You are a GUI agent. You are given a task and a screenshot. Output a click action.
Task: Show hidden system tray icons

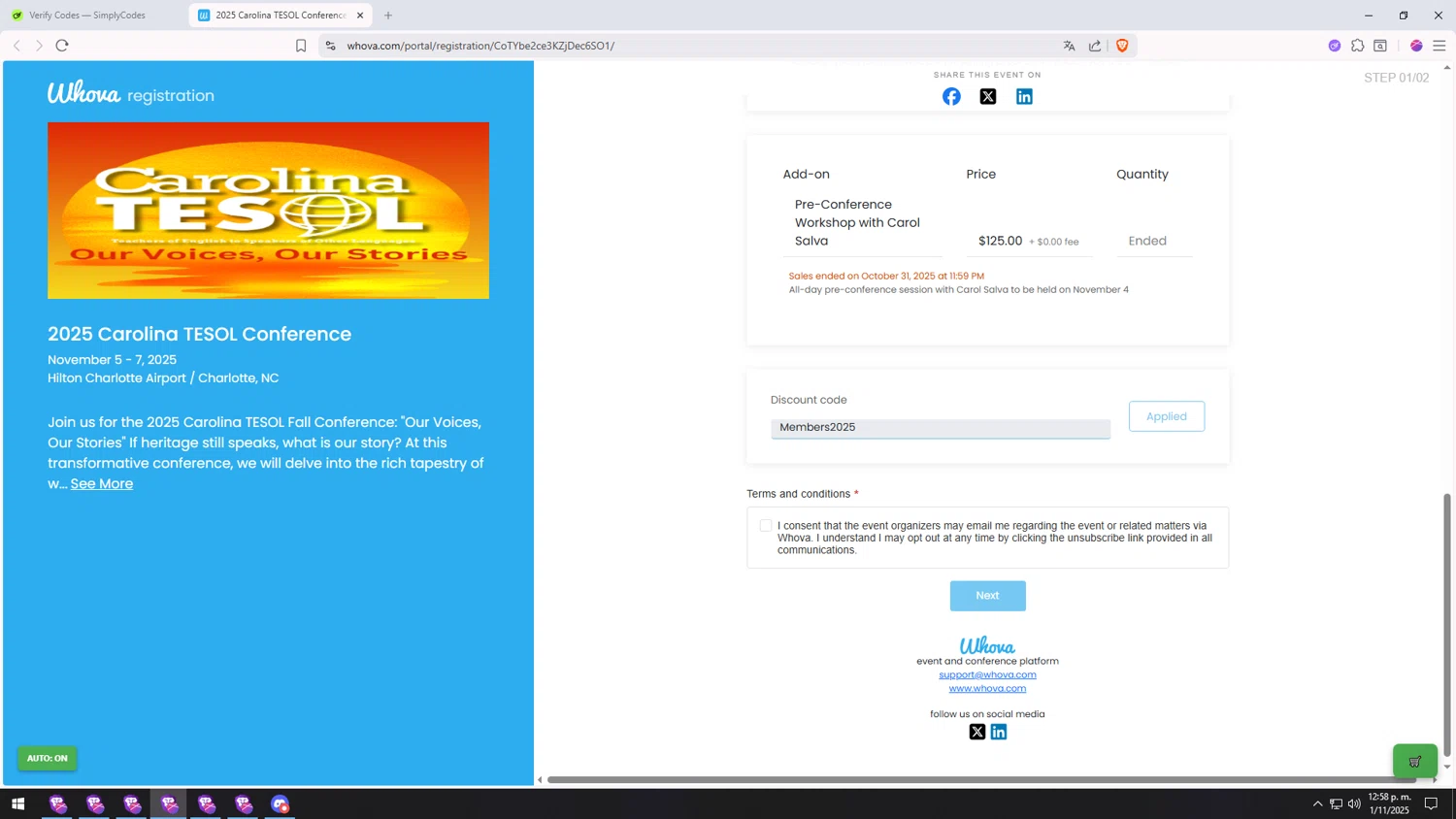1317,803
